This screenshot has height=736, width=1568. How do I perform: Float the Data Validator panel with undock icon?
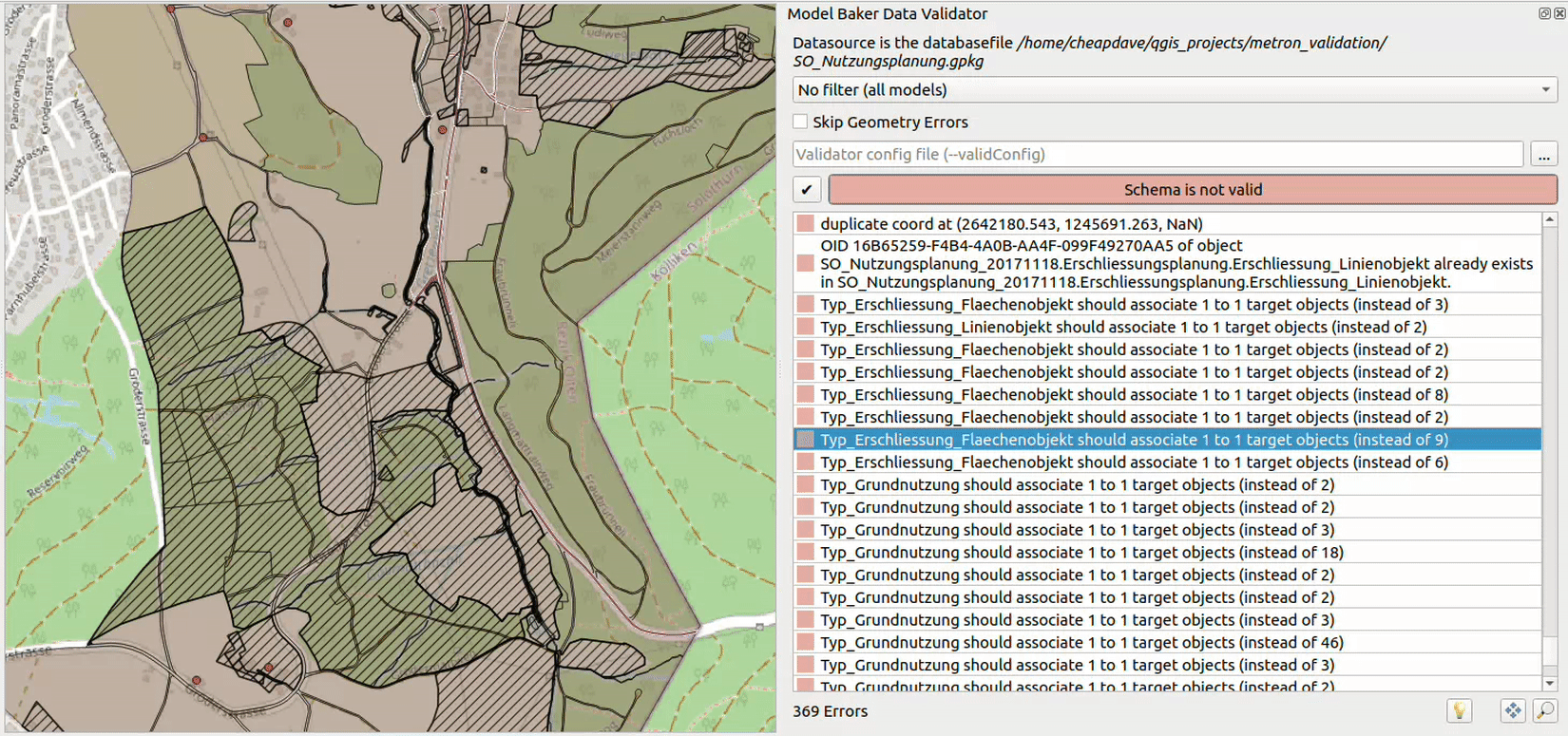click(1544, 13)
